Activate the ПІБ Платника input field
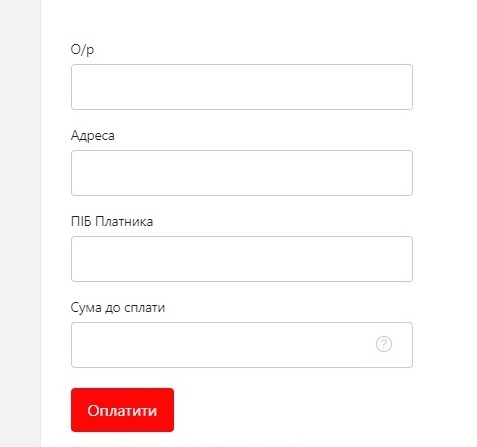The height and width of the screenshot is (447, 477). pyautogui.click(x=242, y=259)
